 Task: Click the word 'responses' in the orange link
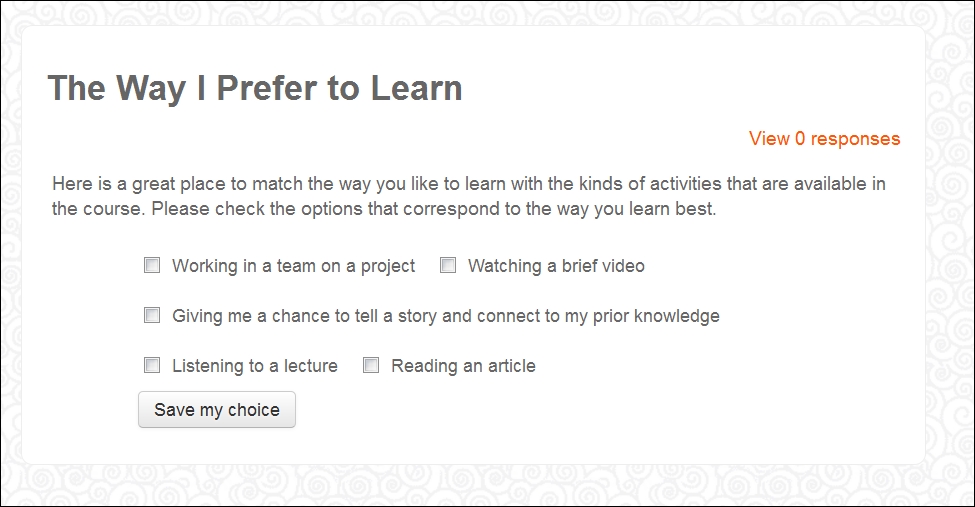tap(856, 138)
